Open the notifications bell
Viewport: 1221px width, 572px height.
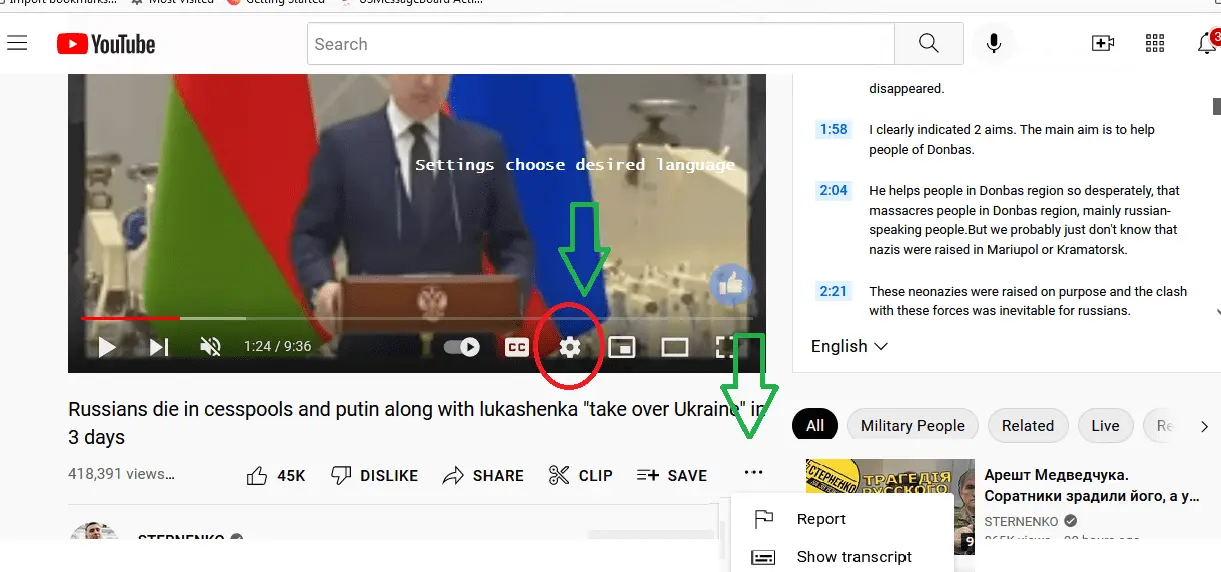(x=1207, y=44)
